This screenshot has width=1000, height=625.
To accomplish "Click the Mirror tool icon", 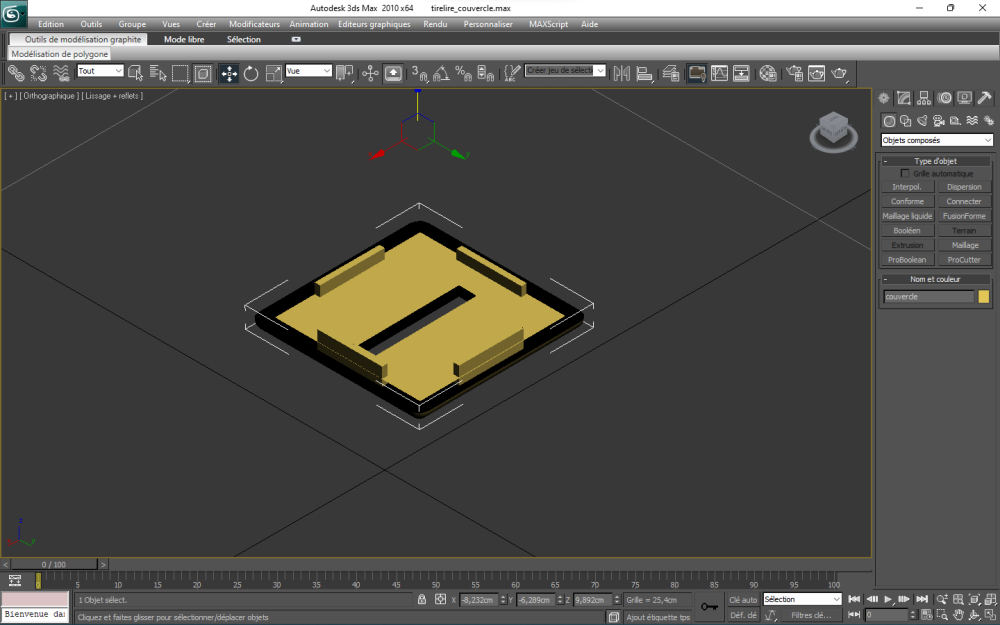I will click(621, 73).
